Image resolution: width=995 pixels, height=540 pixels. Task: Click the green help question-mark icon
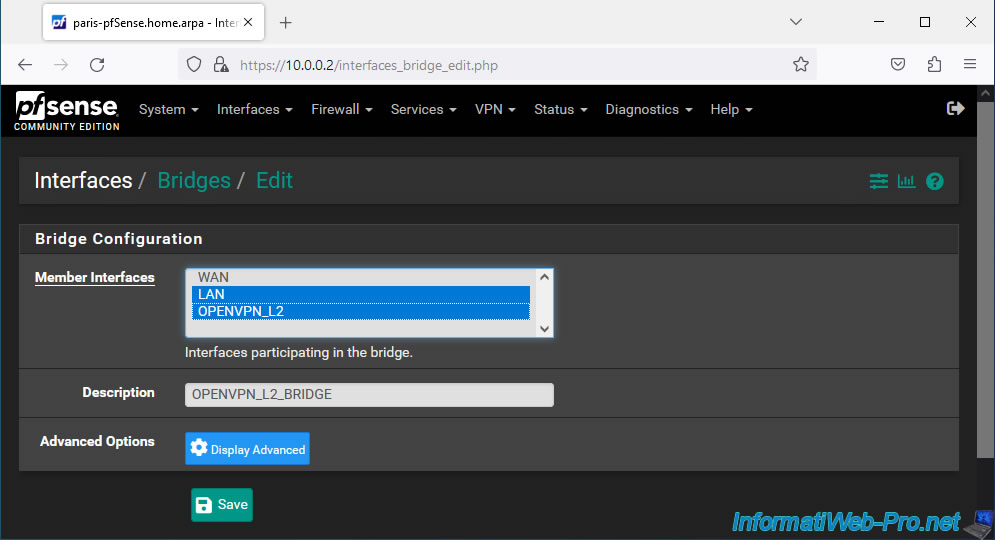(935, 181)
